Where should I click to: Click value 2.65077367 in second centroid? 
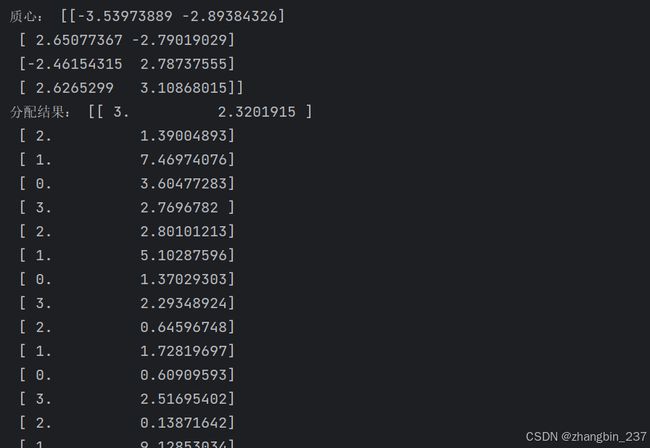point(79,40)
